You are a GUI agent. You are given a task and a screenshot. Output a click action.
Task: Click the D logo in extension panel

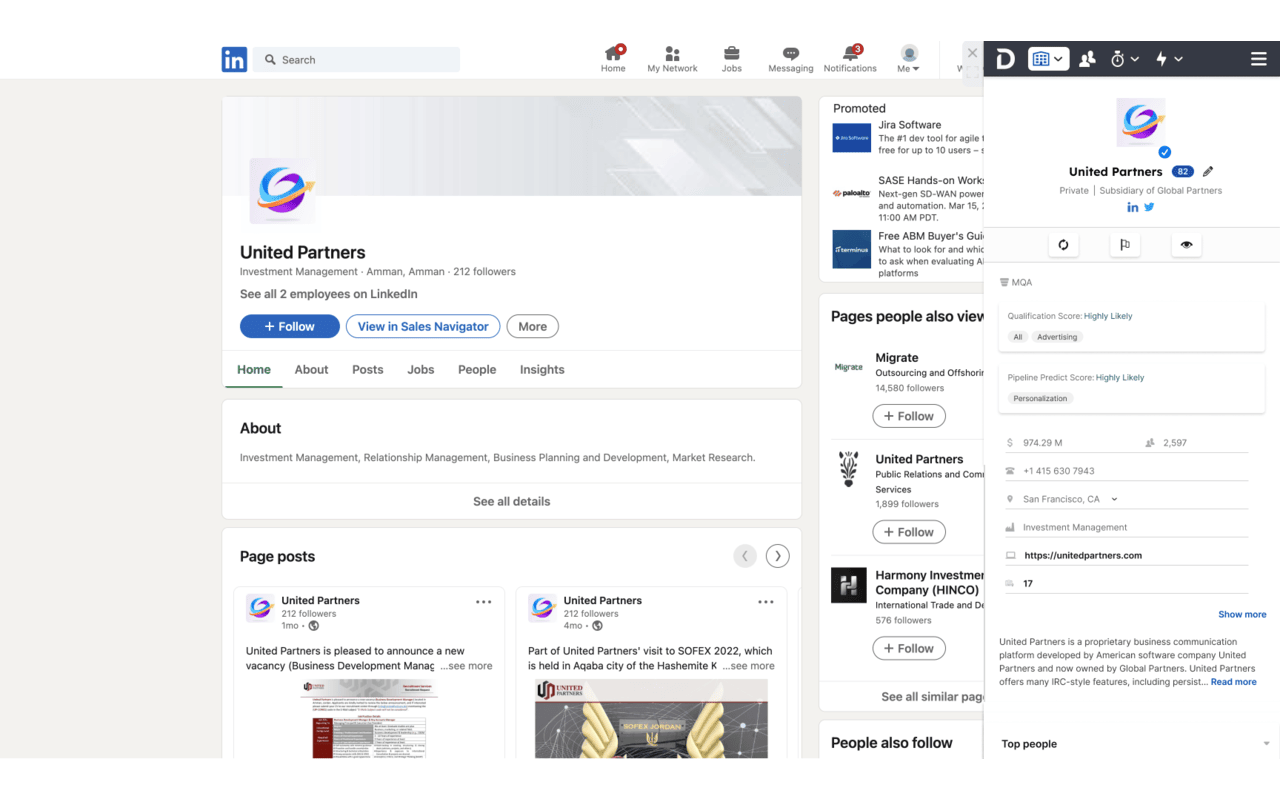[1006, 60]
